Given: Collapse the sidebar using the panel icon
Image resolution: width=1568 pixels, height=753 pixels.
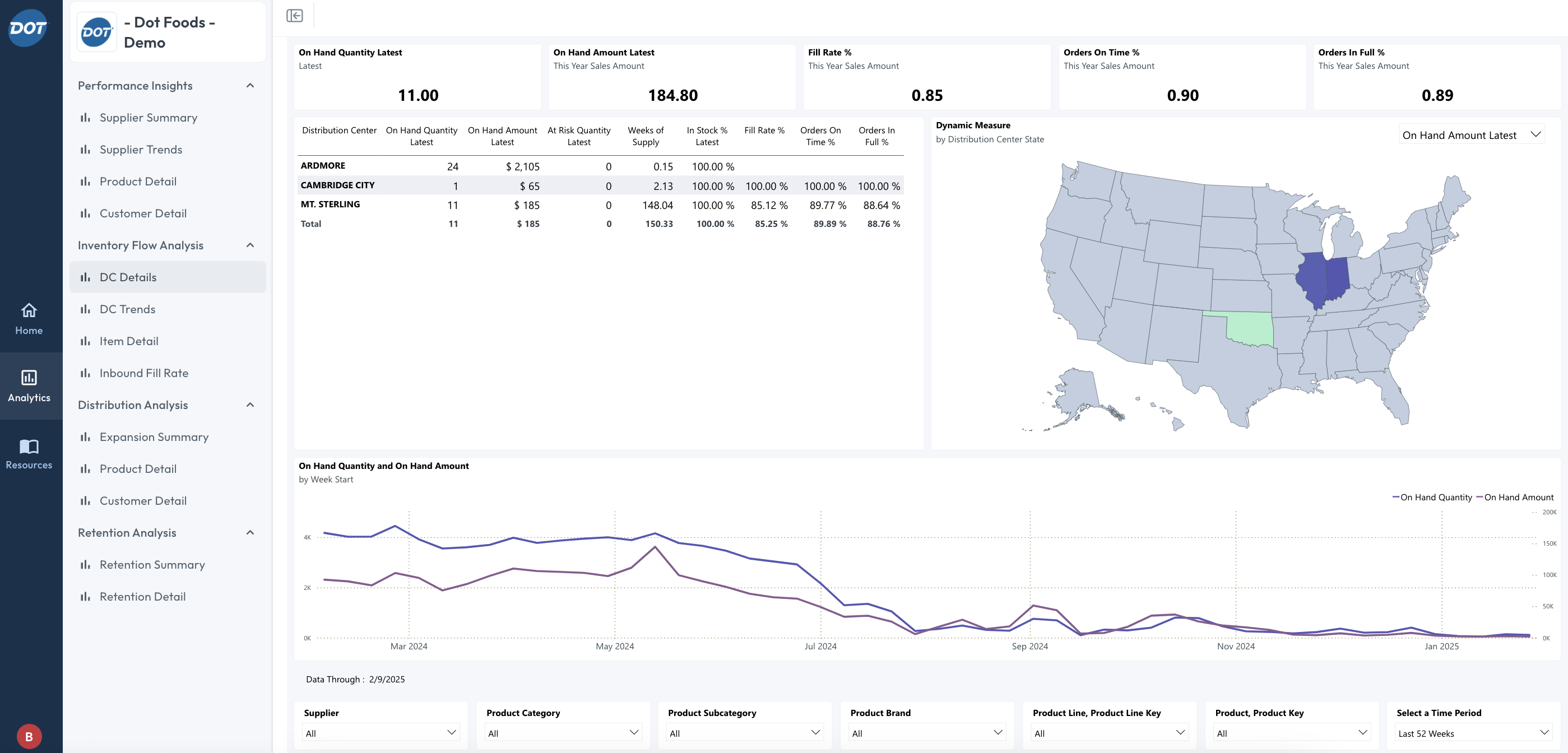Looking at the screenshot, I should [x=295, y=16].
